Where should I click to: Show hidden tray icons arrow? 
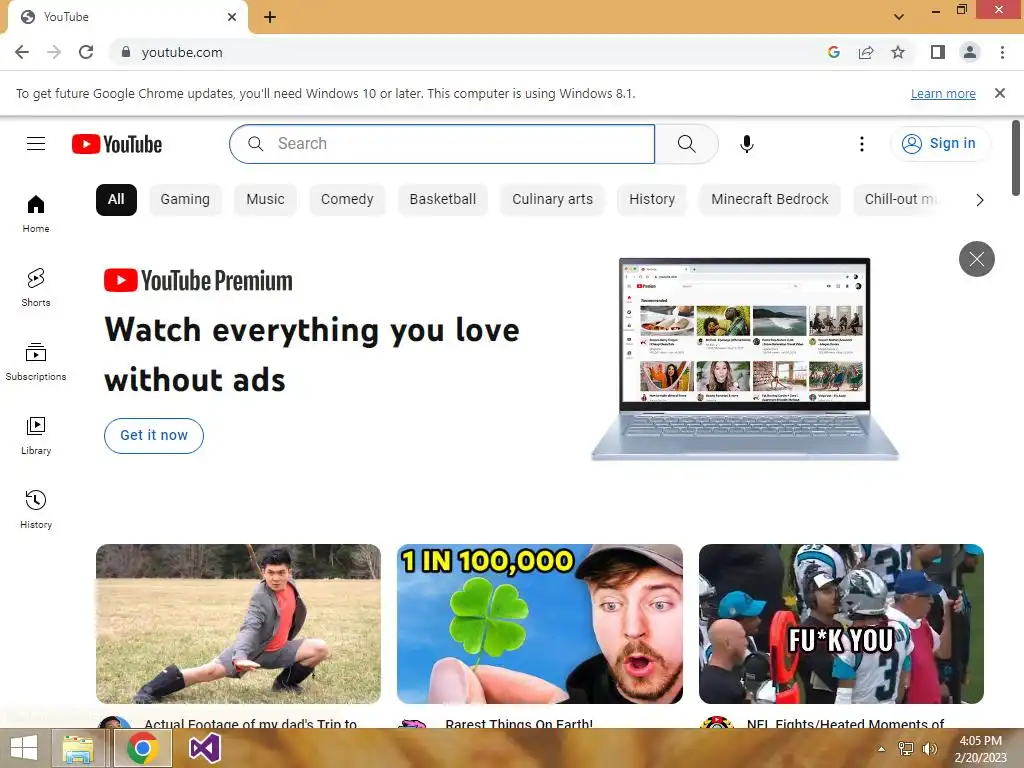coord(881,748)
